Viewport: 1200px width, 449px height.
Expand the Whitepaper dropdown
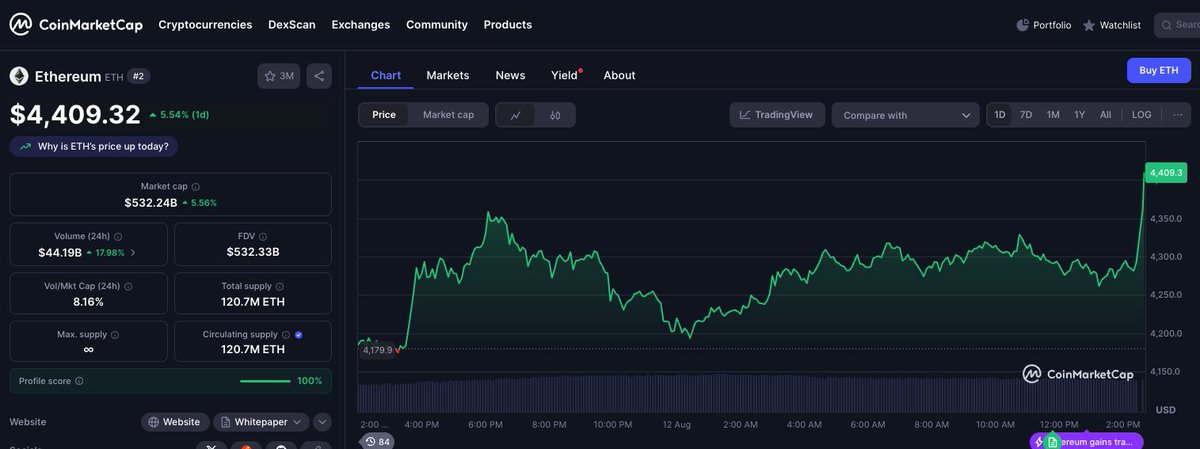[262, 422]
